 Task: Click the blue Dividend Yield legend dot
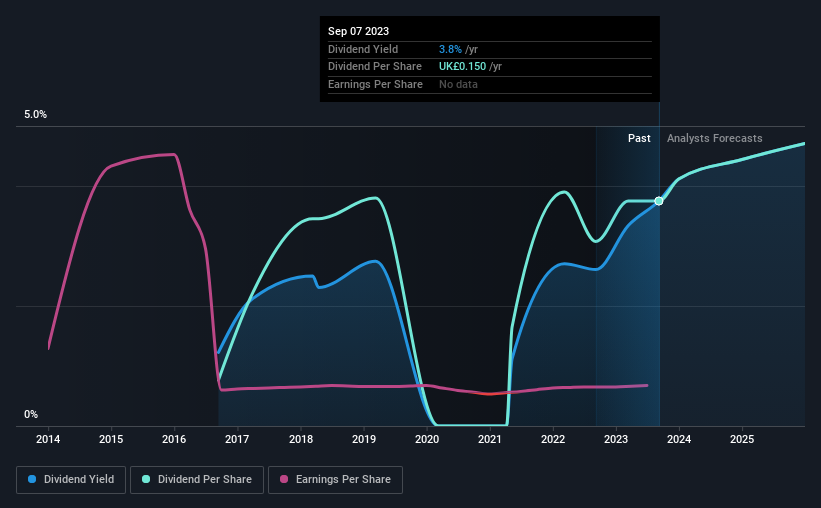point(32,479)
